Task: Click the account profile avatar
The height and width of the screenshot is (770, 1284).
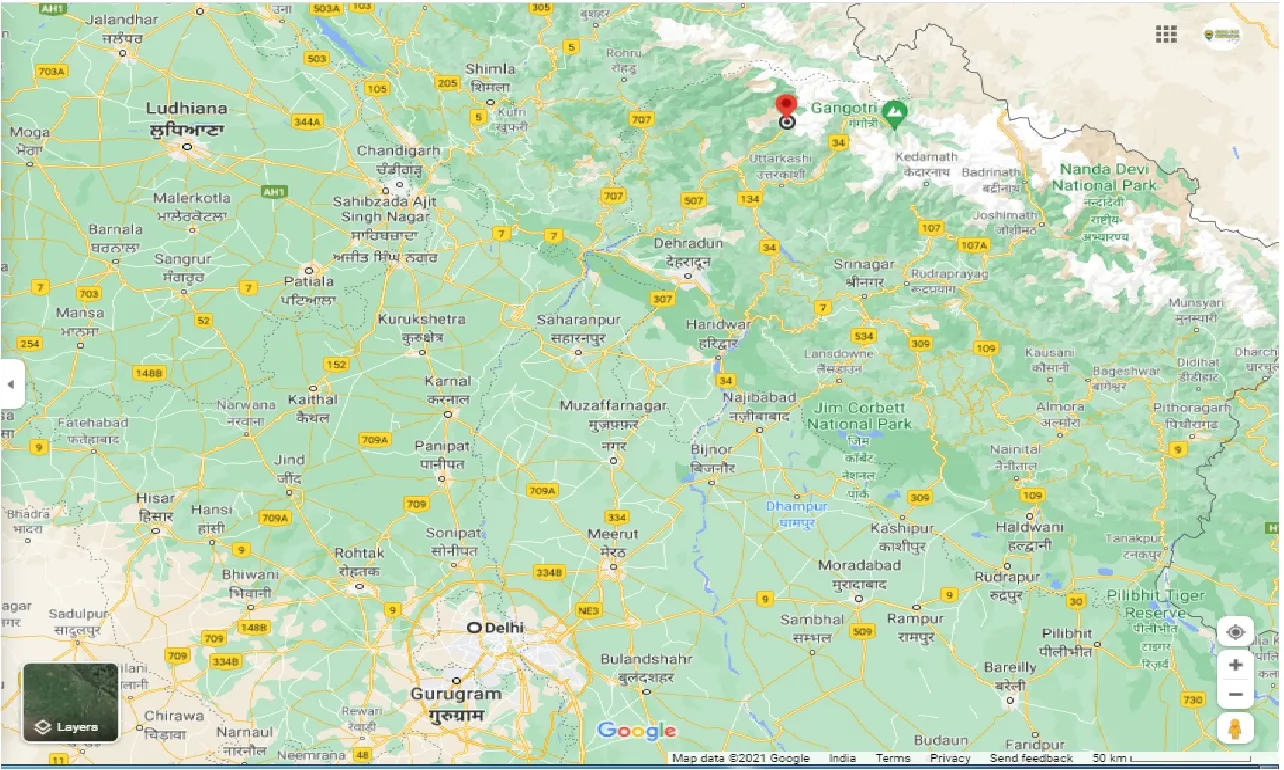Action: point(1221,34)
